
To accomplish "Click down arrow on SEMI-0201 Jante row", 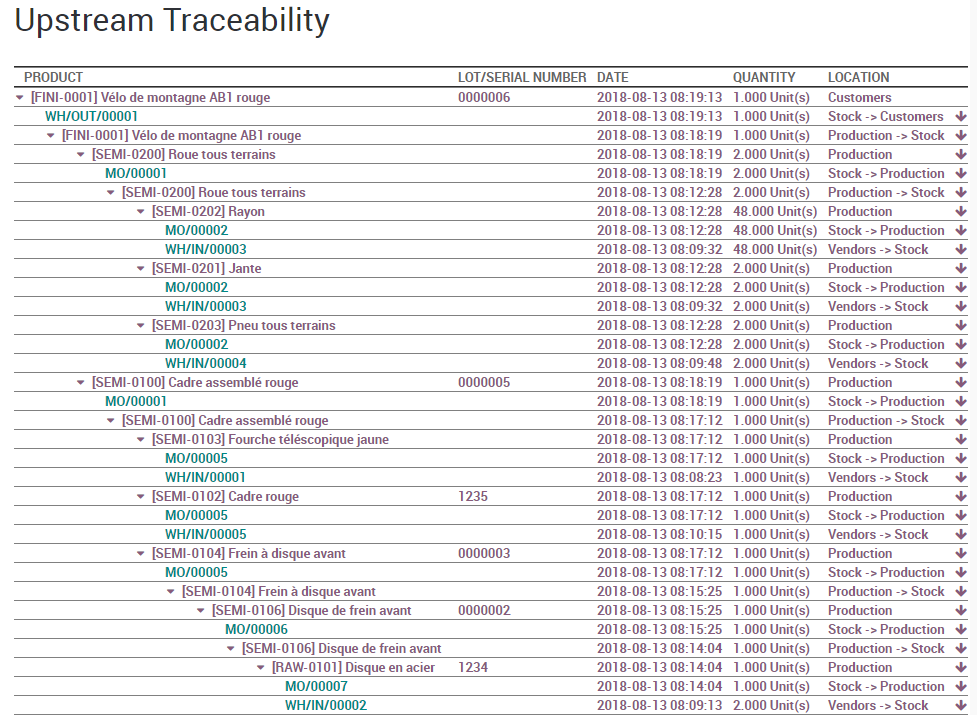I will point(960,268).
